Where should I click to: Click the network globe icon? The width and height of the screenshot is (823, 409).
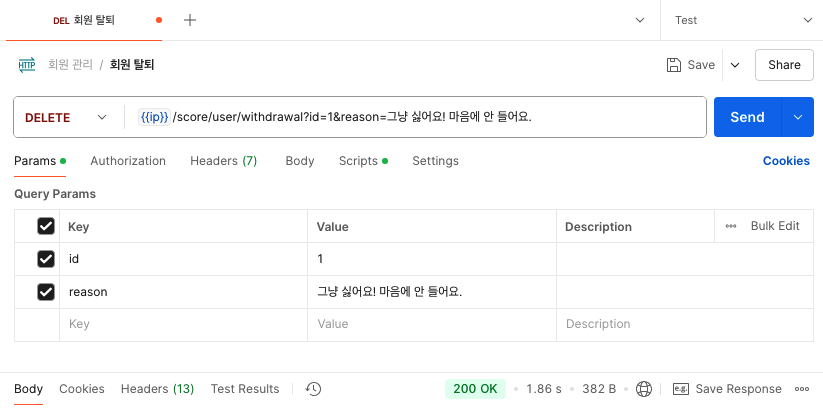coord(644,389)
